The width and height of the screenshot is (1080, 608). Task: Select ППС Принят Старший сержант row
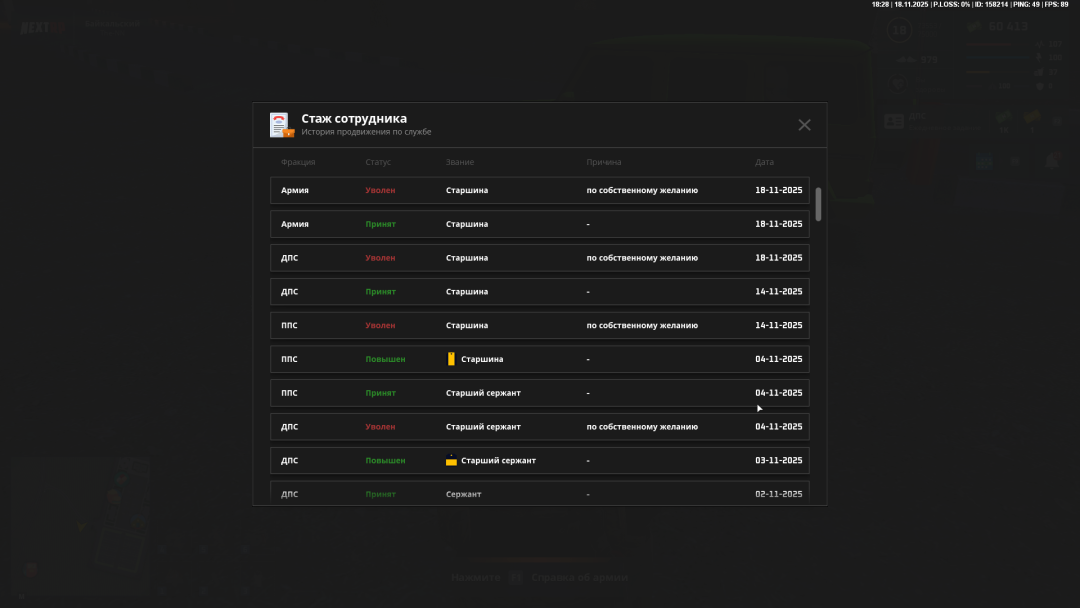540,393
